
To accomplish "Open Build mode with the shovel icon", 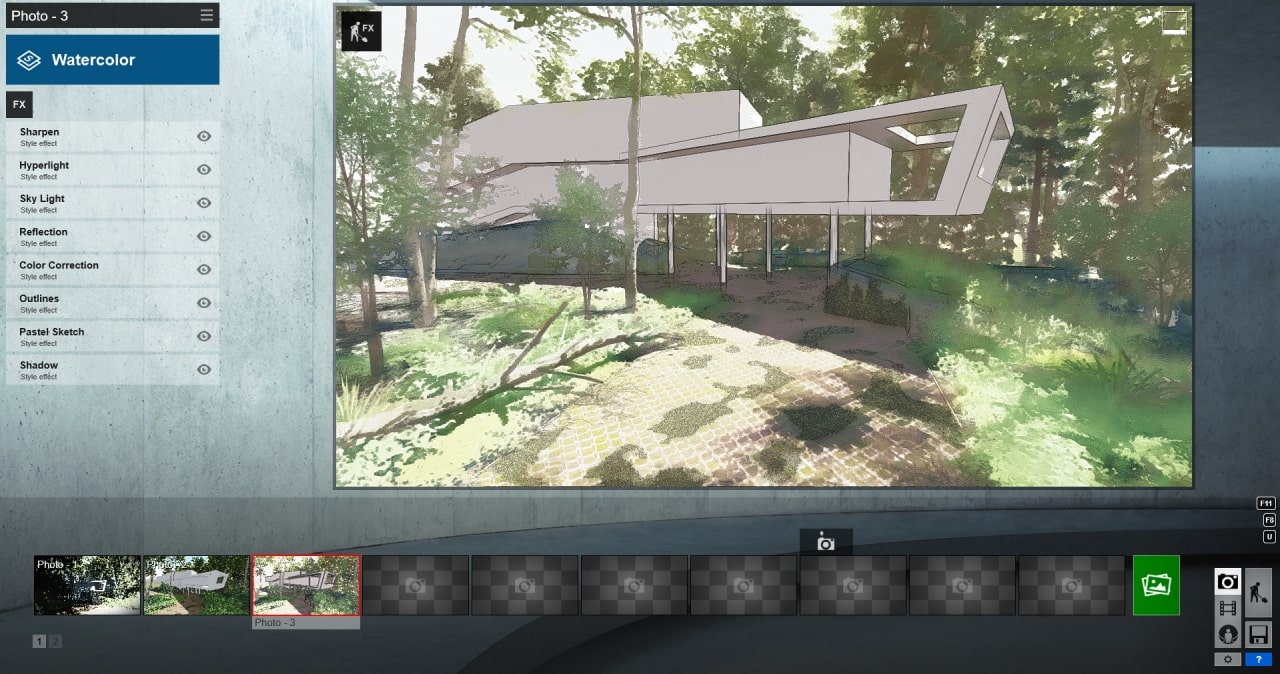I will [1258, 592].
